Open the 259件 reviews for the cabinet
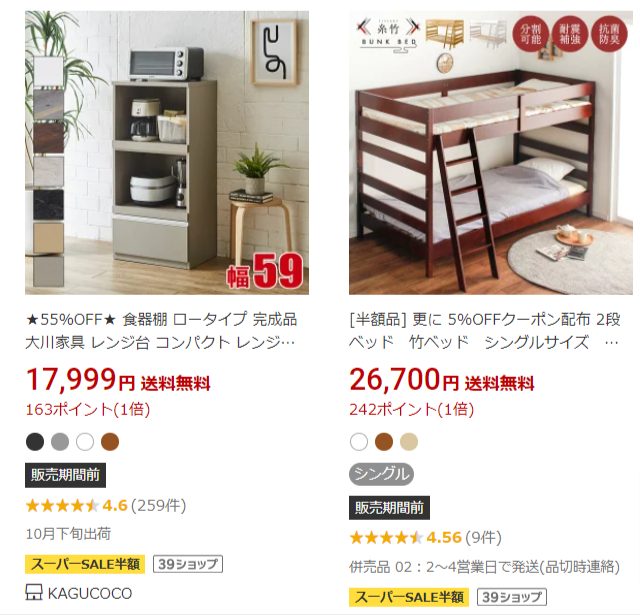Screen dimensions: 640x615 159,506
